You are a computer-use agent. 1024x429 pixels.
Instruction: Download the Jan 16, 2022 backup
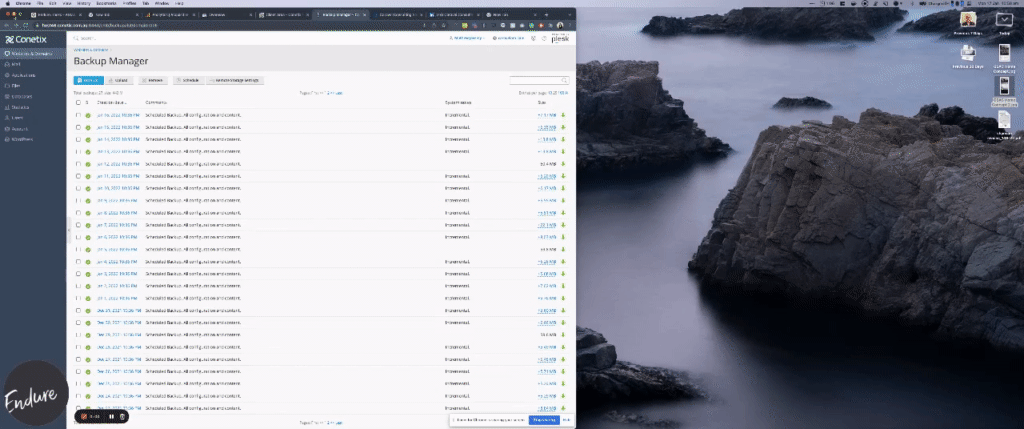point(563,115)
